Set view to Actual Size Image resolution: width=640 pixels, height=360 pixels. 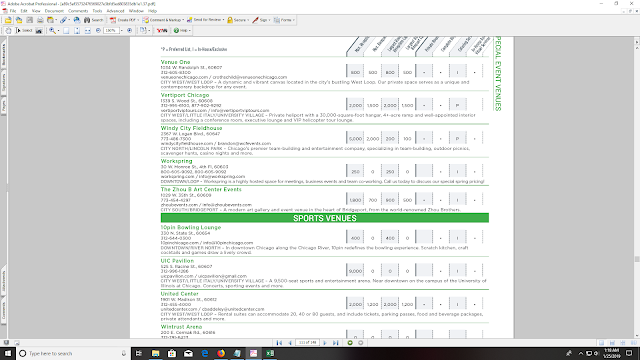[x=66, y=31]
